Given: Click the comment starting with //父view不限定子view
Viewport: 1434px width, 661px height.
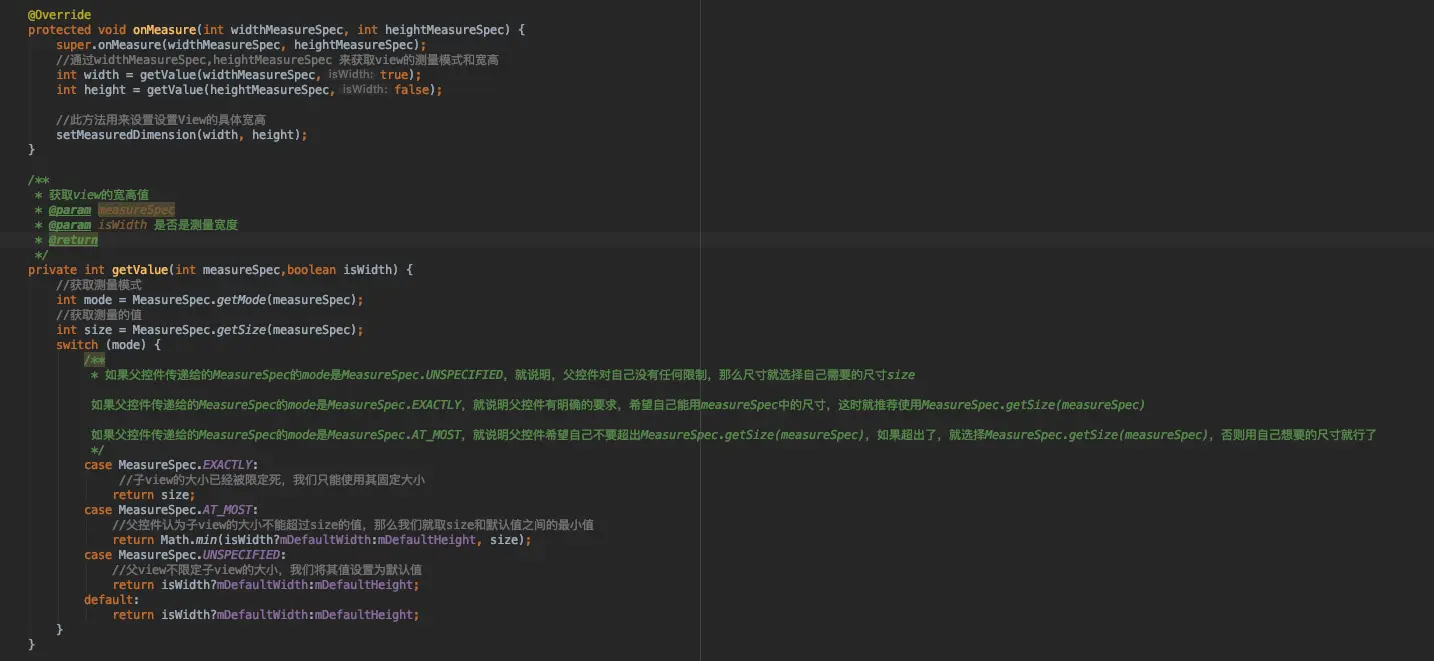Looking at the screenshot, I should pyautogui.click(x=267, y=570).
